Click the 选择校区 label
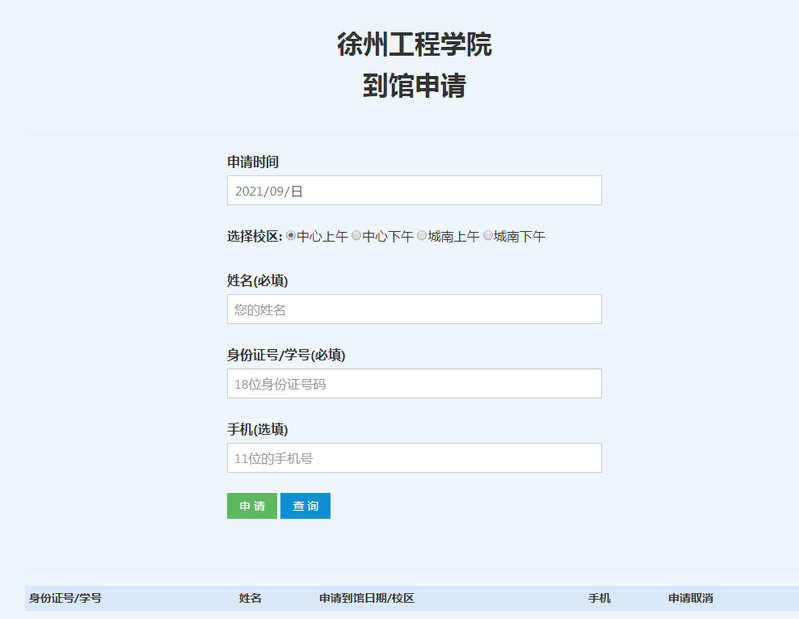 tap(255, 237)
